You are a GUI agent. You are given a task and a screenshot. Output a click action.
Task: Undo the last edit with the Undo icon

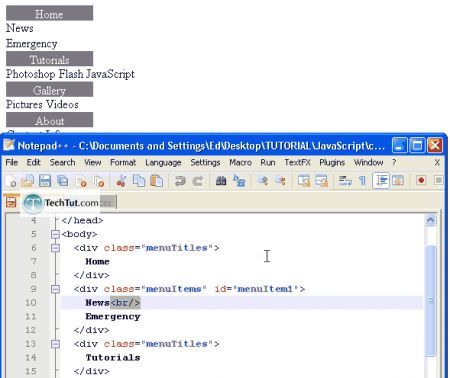tap(180, 181)
